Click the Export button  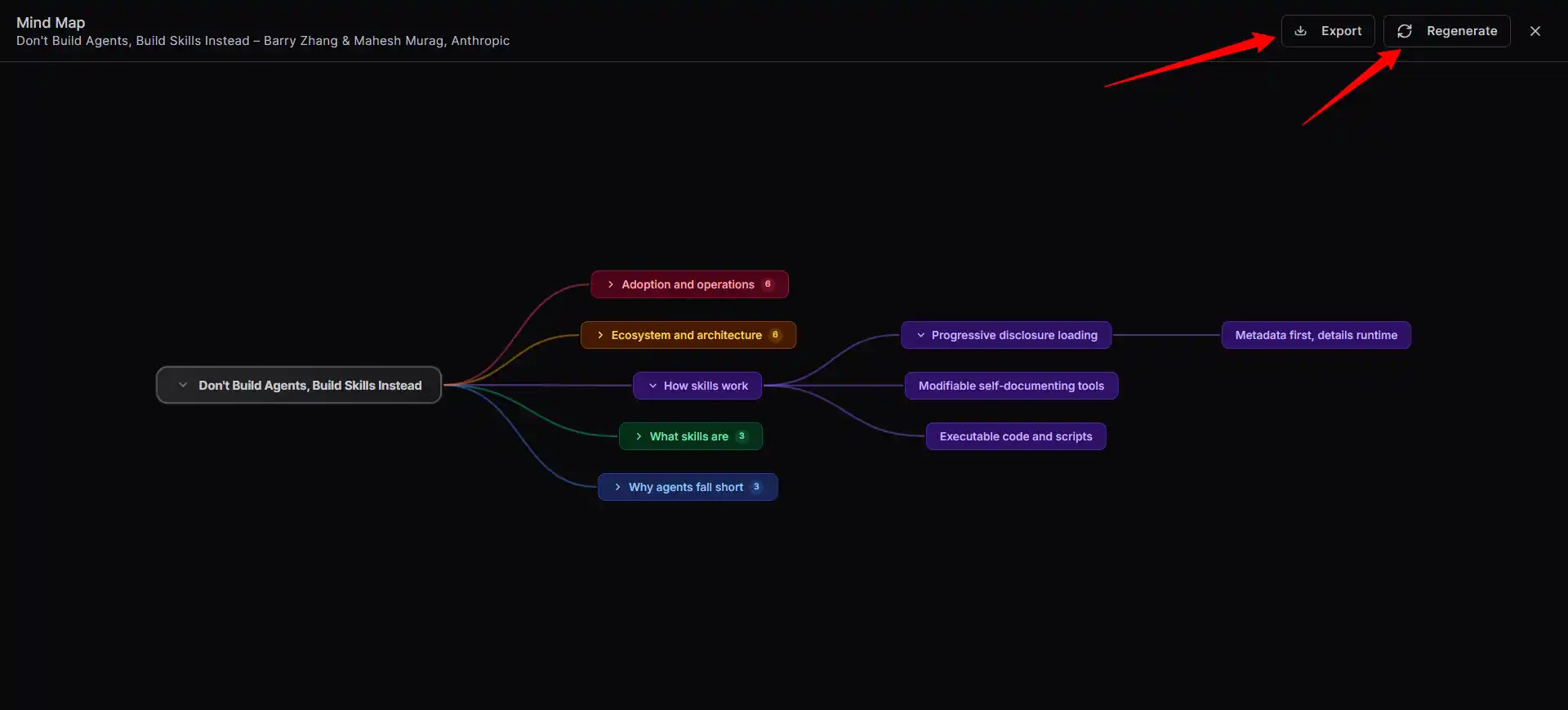1328,31
